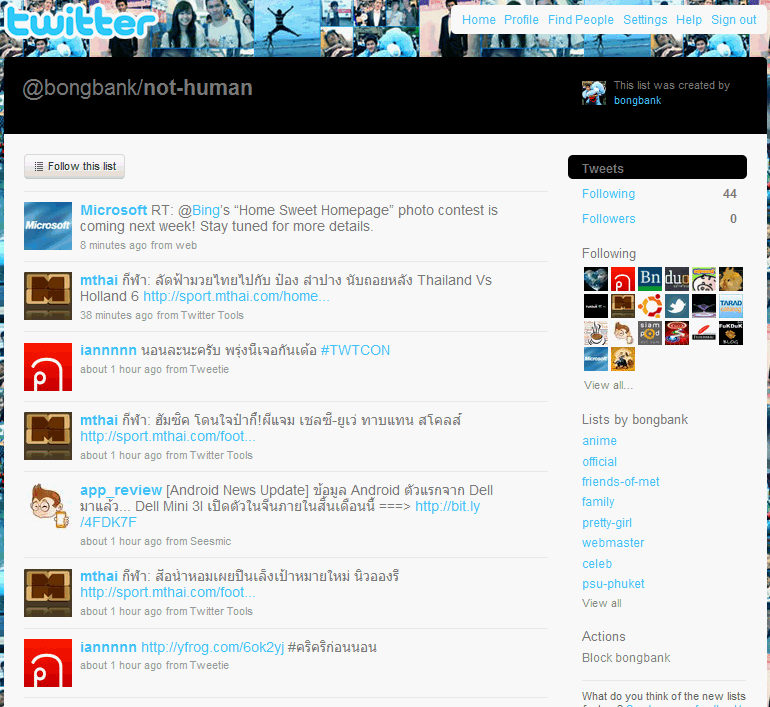Click 'View all...' under the Following avatars
770x707 pixels.
608,385
